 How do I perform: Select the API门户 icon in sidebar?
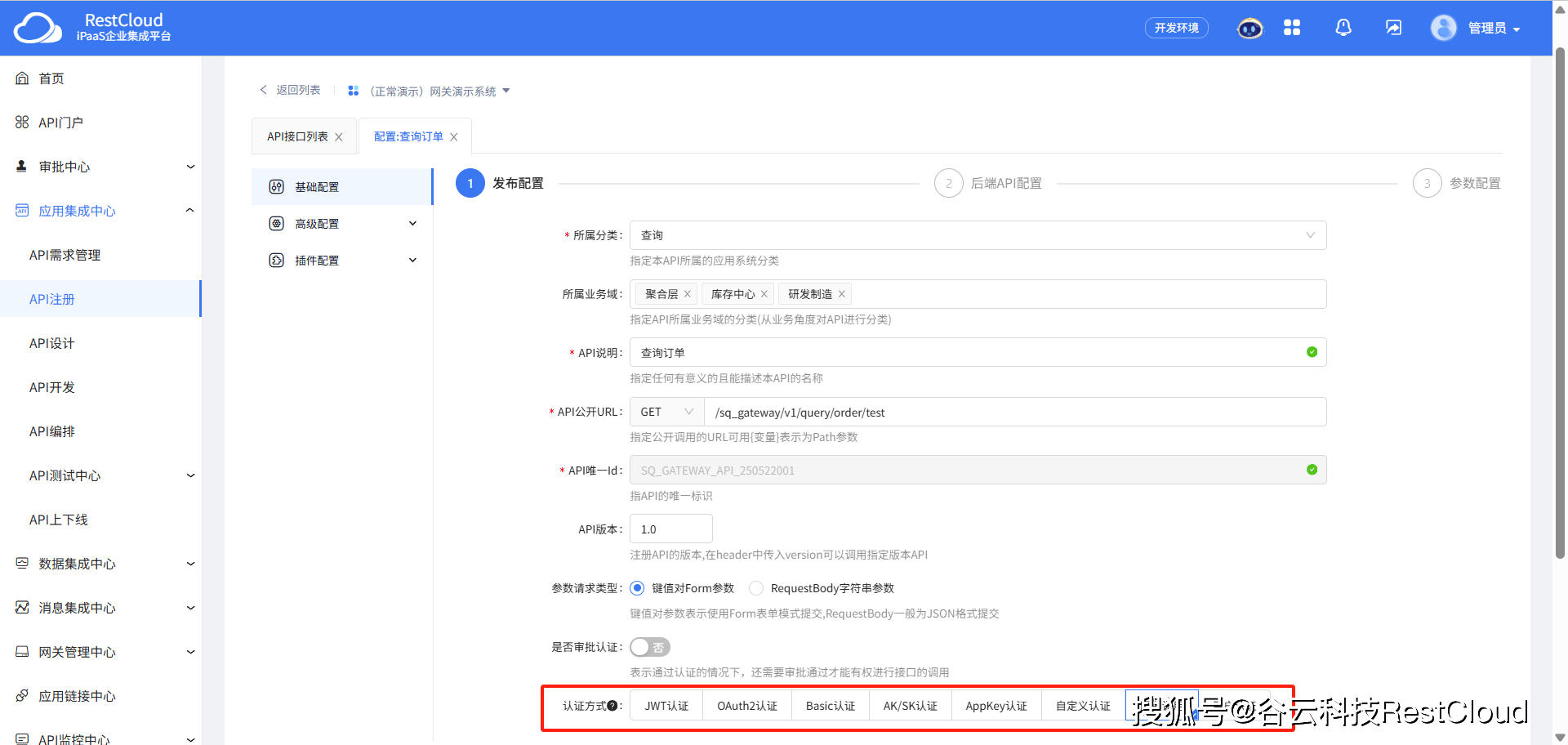(22, 122)
